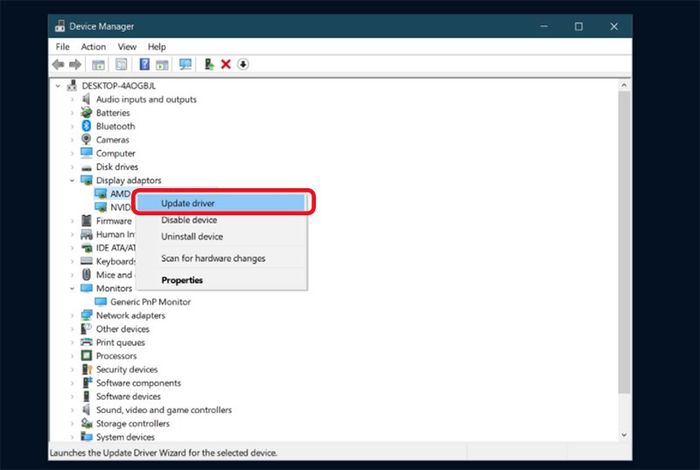Click the Network adapters icon
Viewport: 700px width, 470px height.
click(86, 315)
